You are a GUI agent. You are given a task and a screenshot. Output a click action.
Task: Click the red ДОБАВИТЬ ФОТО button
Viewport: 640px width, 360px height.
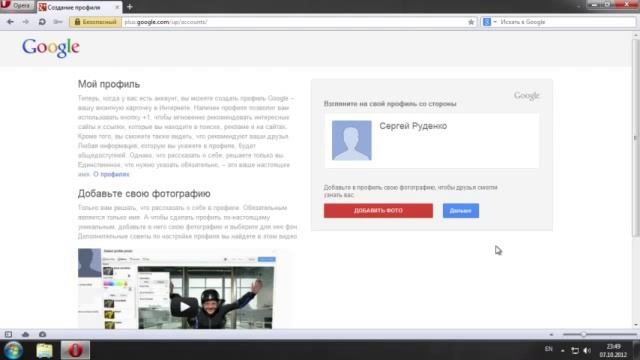point(378,211)
